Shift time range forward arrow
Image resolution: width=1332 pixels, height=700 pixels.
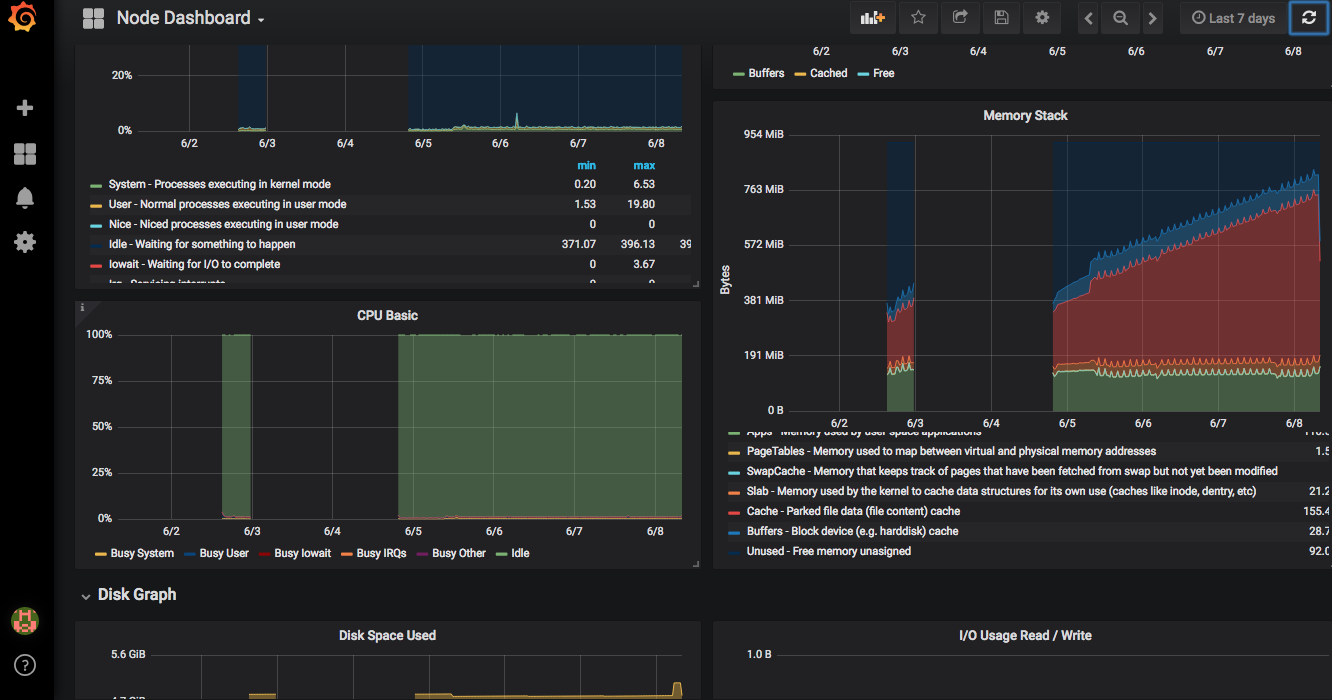point(1152,18)
